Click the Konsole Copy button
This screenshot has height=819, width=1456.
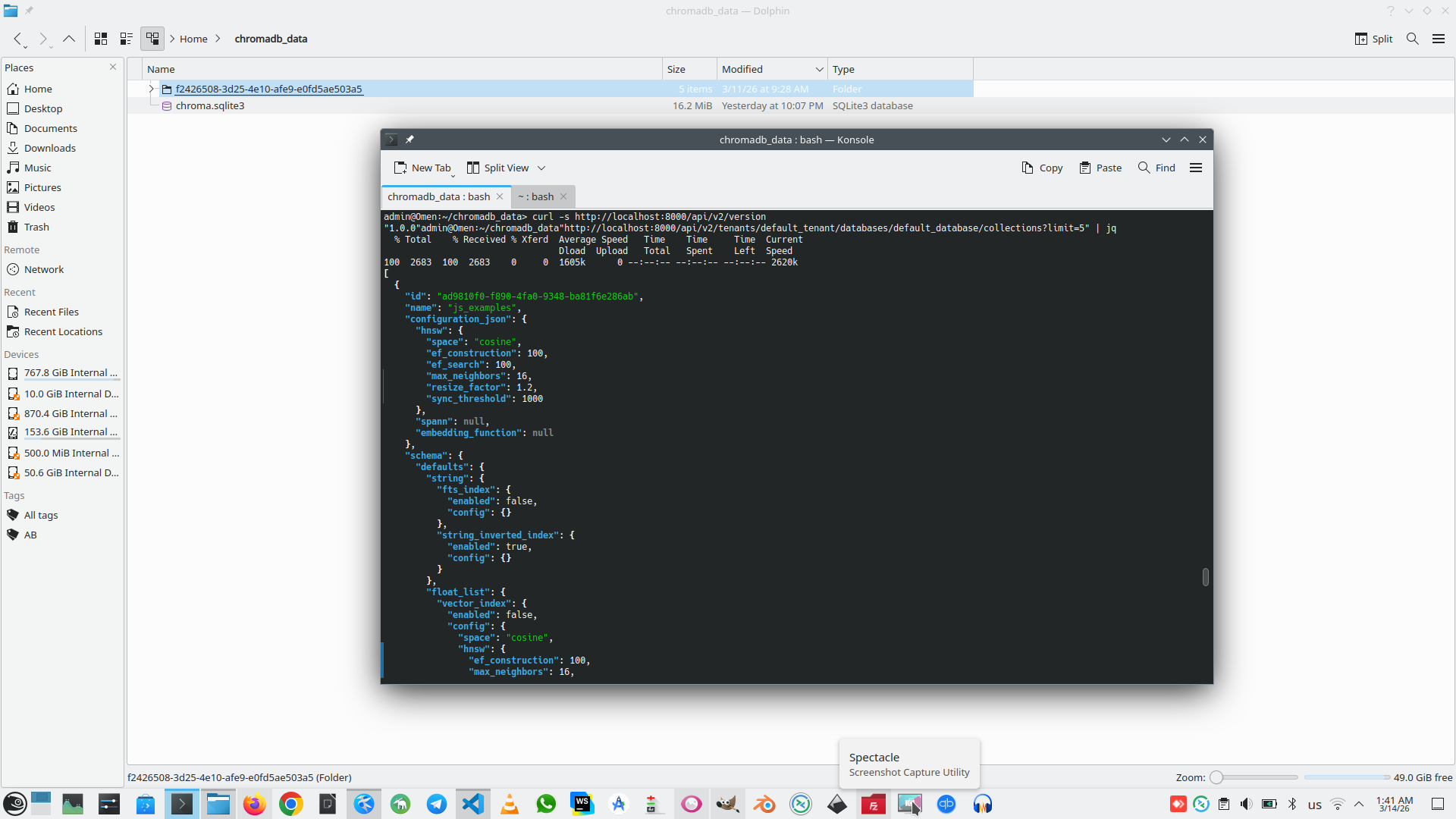(1042, 168)
